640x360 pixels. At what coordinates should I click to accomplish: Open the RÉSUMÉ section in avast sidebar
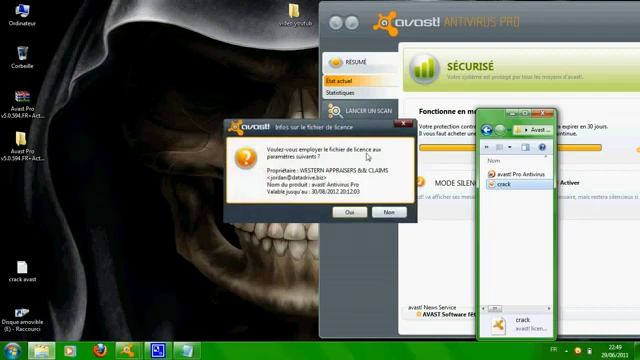pyautogui.click(x=360, y=62)
